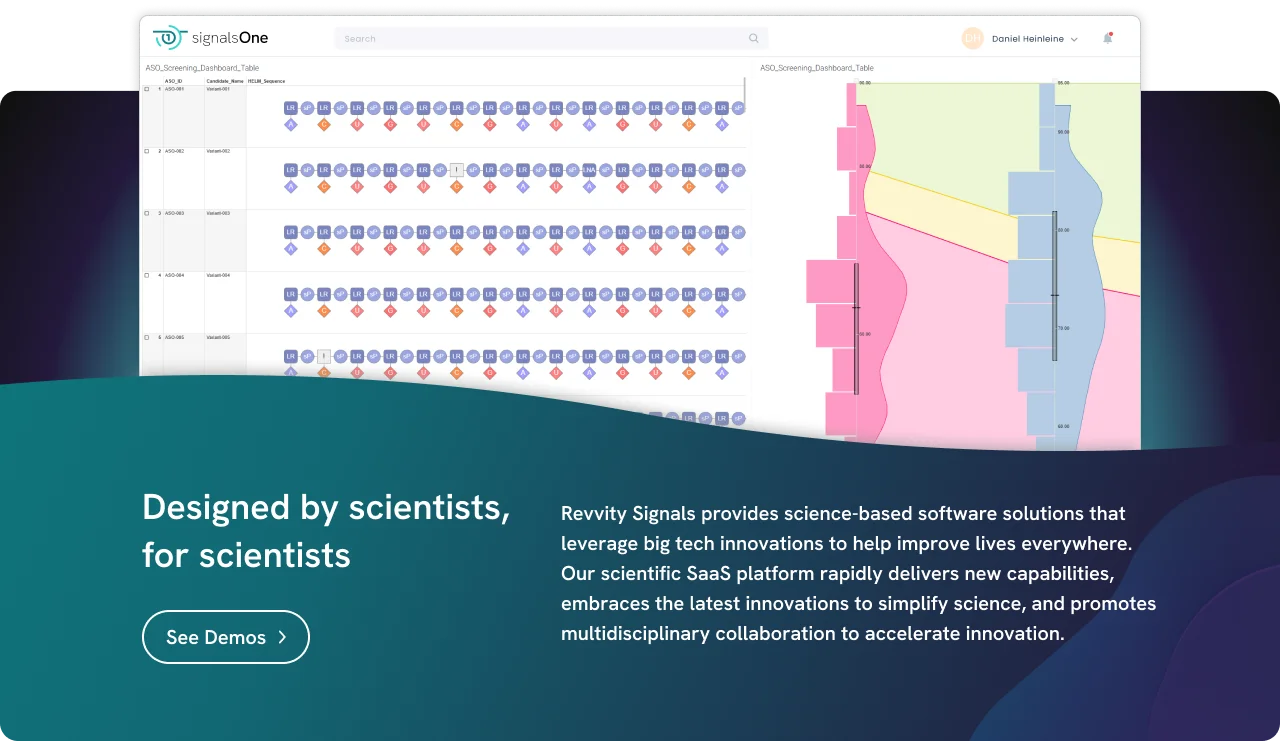Select the Variant-001 cell

[x=218, y=89]
